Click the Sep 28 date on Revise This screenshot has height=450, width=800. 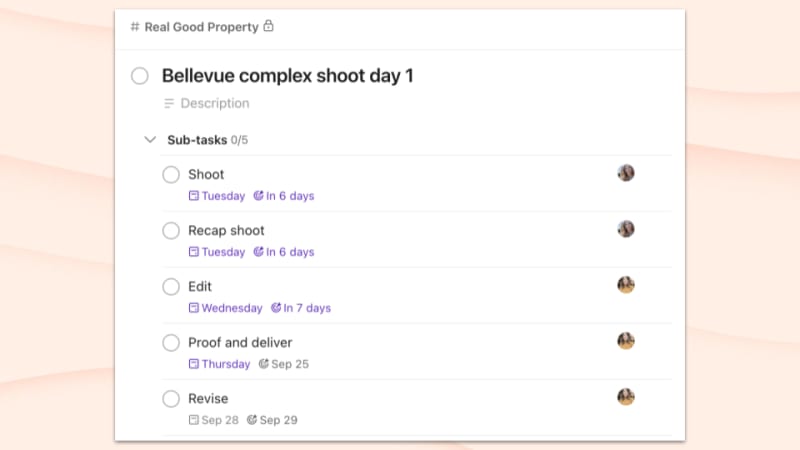coord(213,420)
